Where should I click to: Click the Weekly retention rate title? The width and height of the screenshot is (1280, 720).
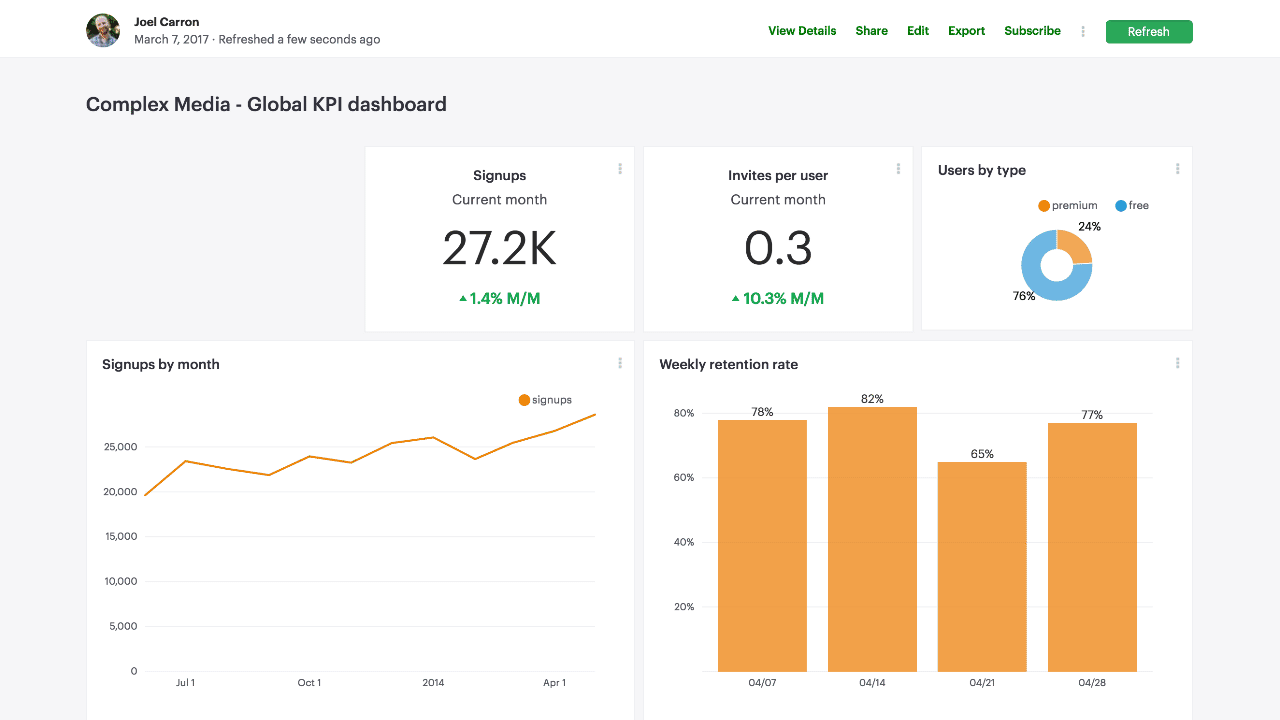pos(729,364)
